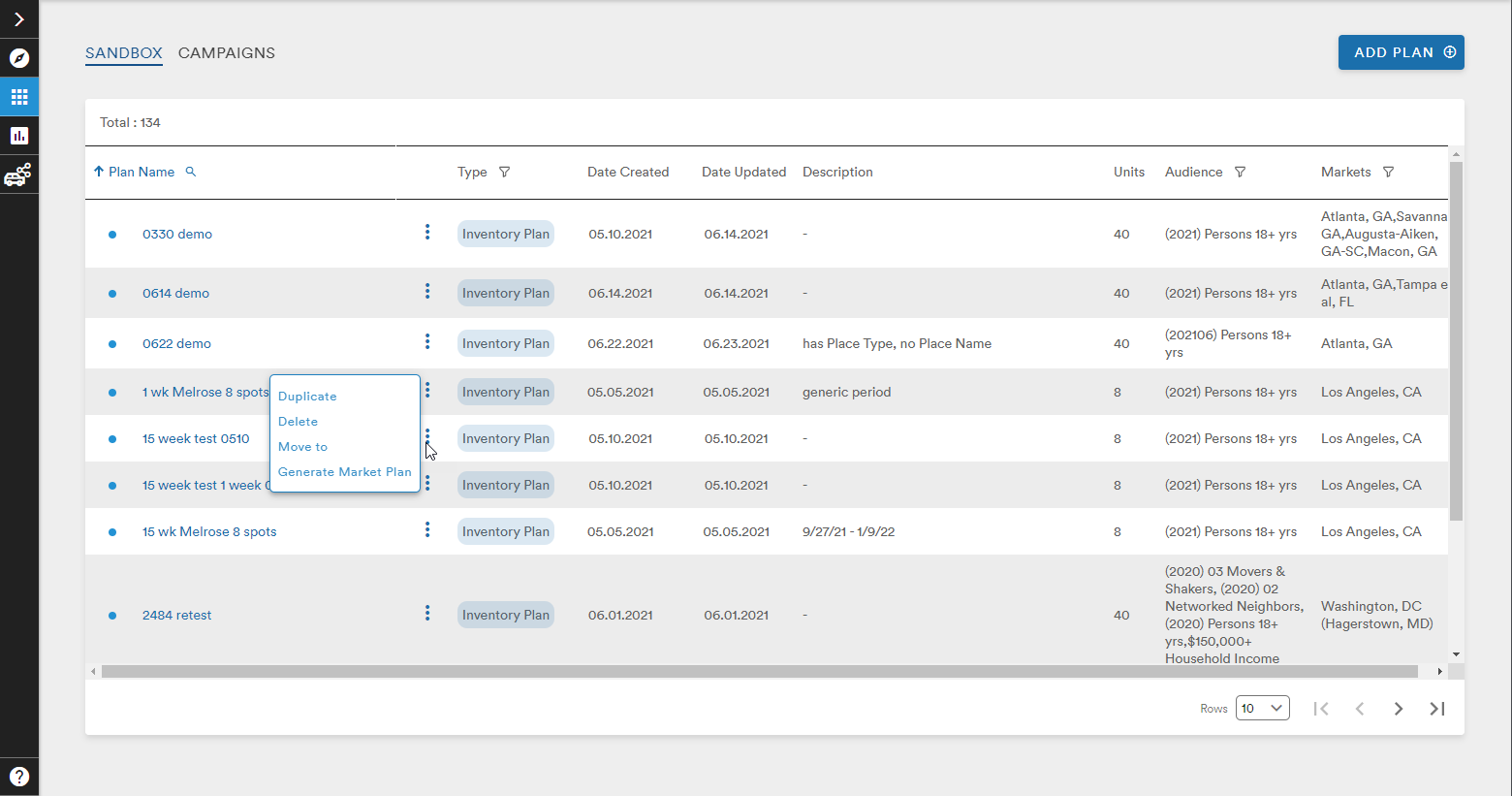
Task: Open the three-dot menu for 15 wk Melrose 8 spots
Action: [x=427, y=530]
